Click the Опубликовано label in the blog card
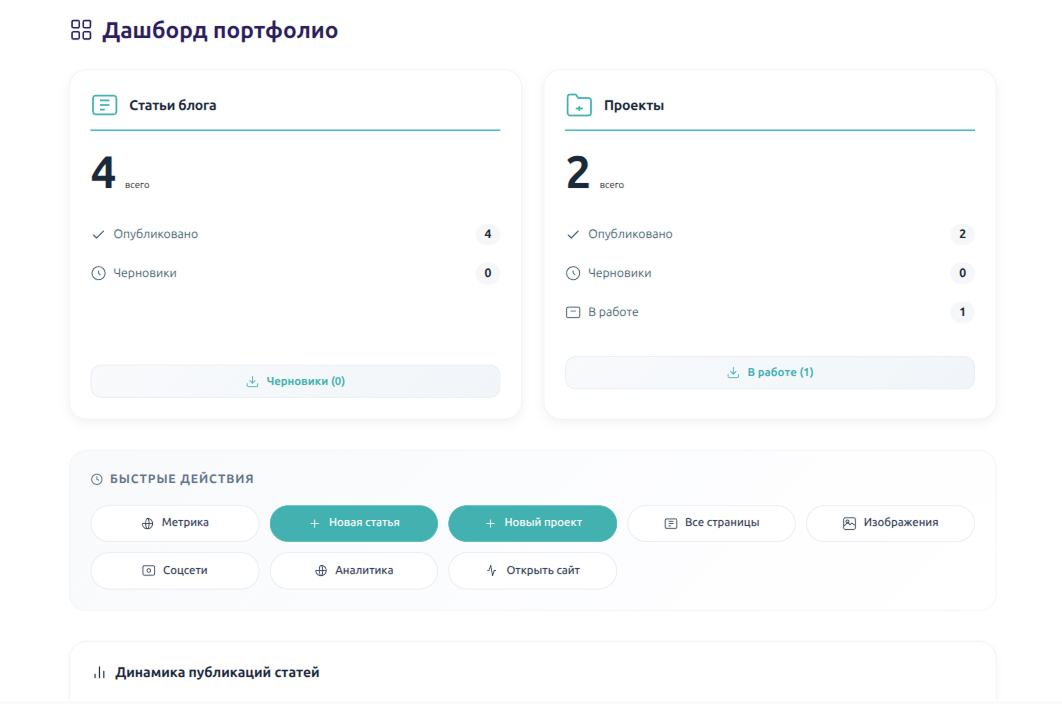 coord(156,234)
